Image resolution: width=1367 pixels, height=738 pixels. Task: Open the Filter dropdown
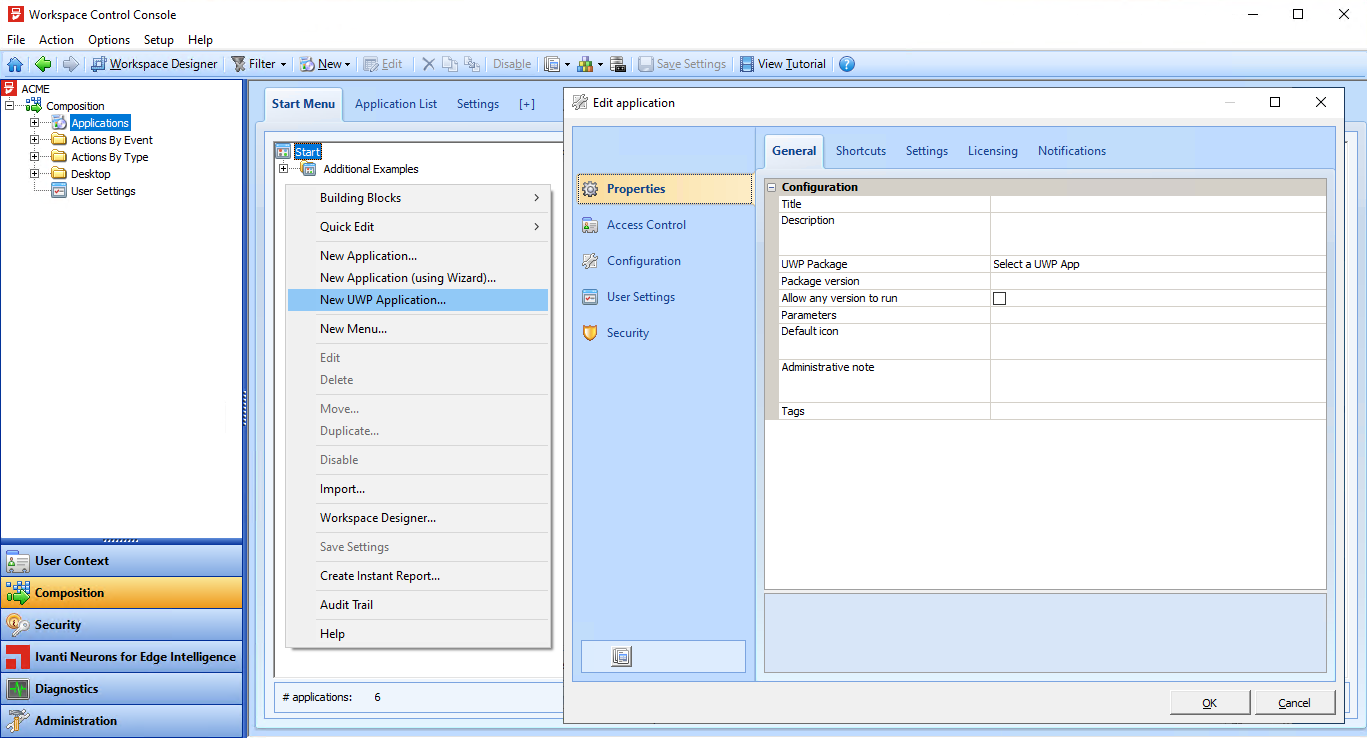pyautogui.click(x=259, y=64)
